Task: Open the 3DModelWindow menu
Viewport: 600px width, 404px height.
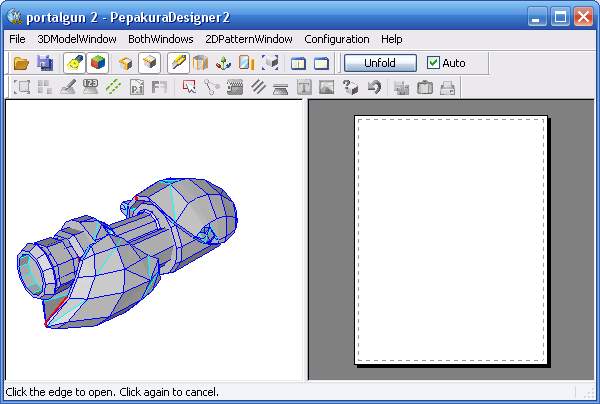Action: click(x=77, y=39)
